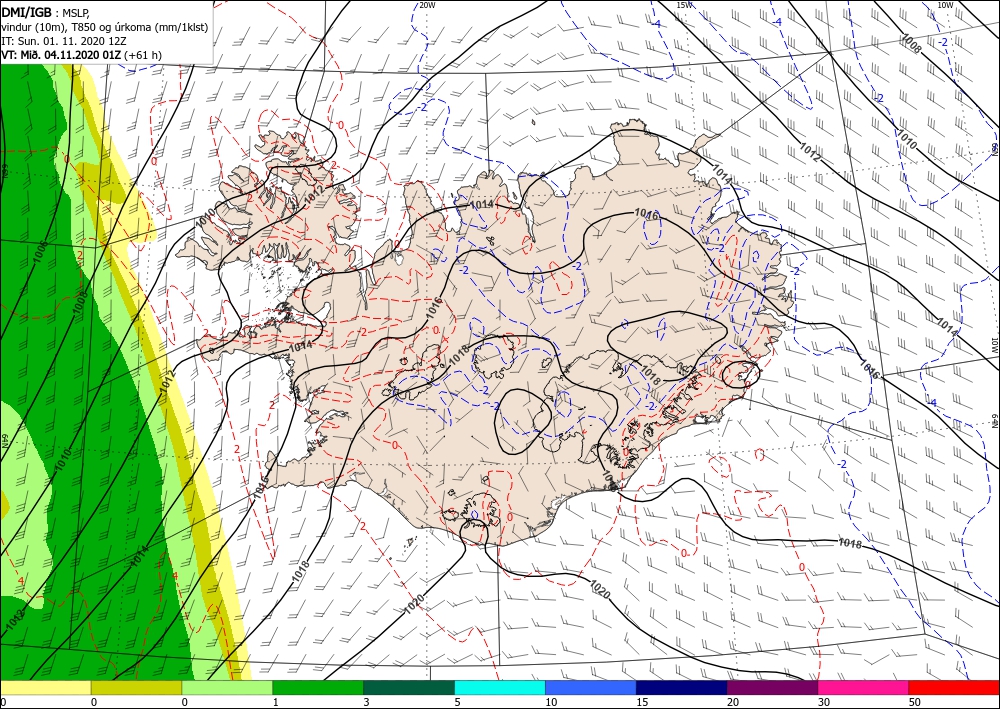This screenshot has width=1000, height=709.
Task: Select the medium green 1 mm legend swatch
Action: 318,687
